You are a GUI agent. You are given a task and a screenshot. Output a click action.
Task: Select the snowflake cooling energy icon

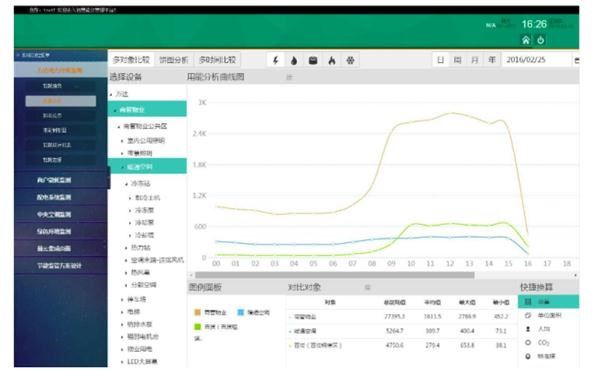350,60
